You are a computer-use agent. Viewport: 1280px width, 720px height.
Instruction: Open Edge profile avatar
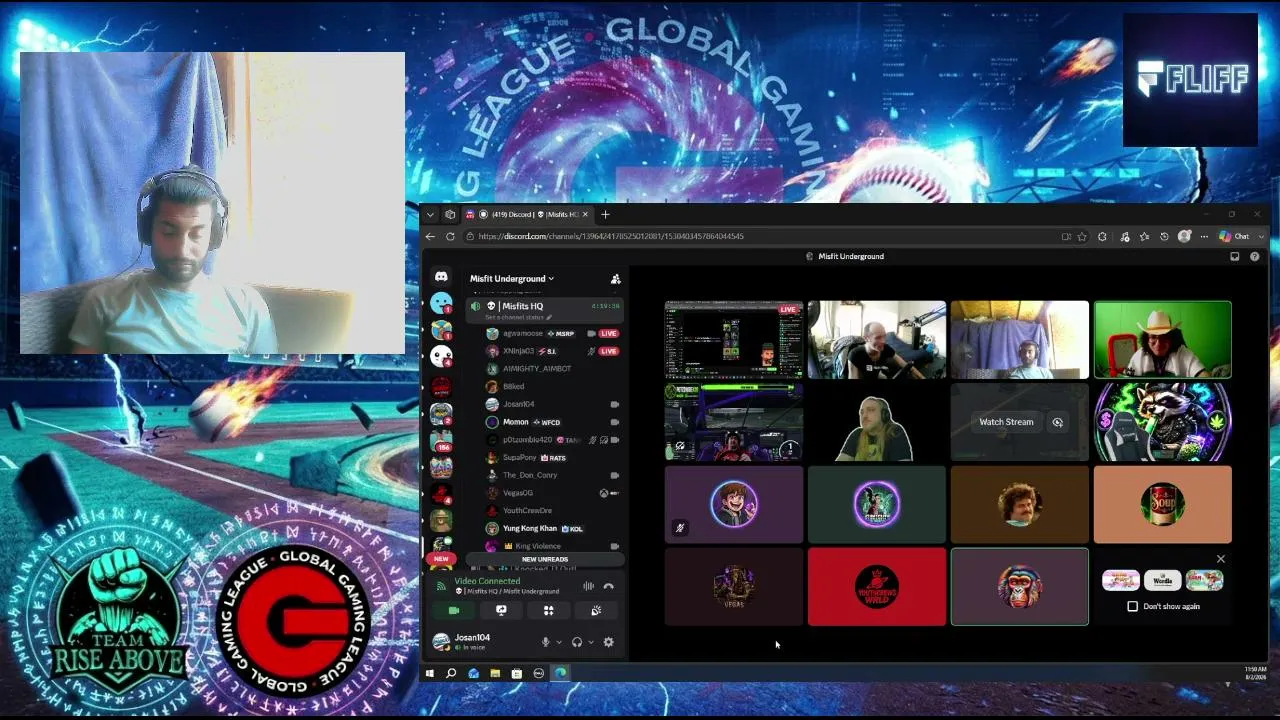1185,236
